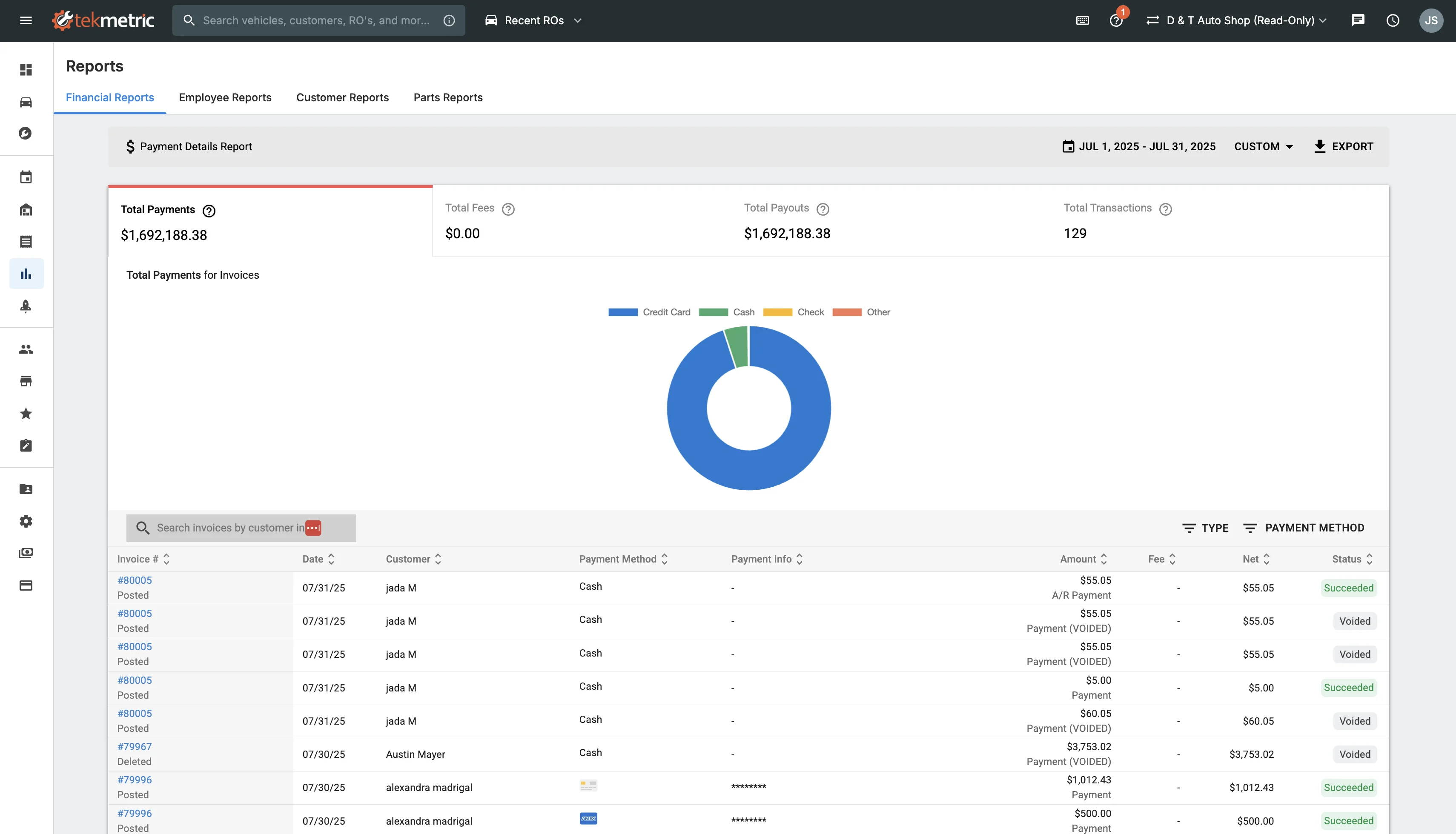The height and width of the screenshot is (834, 1456).
Task: Expand the Recent ROs dropdown
Action: tap(533, 20)
